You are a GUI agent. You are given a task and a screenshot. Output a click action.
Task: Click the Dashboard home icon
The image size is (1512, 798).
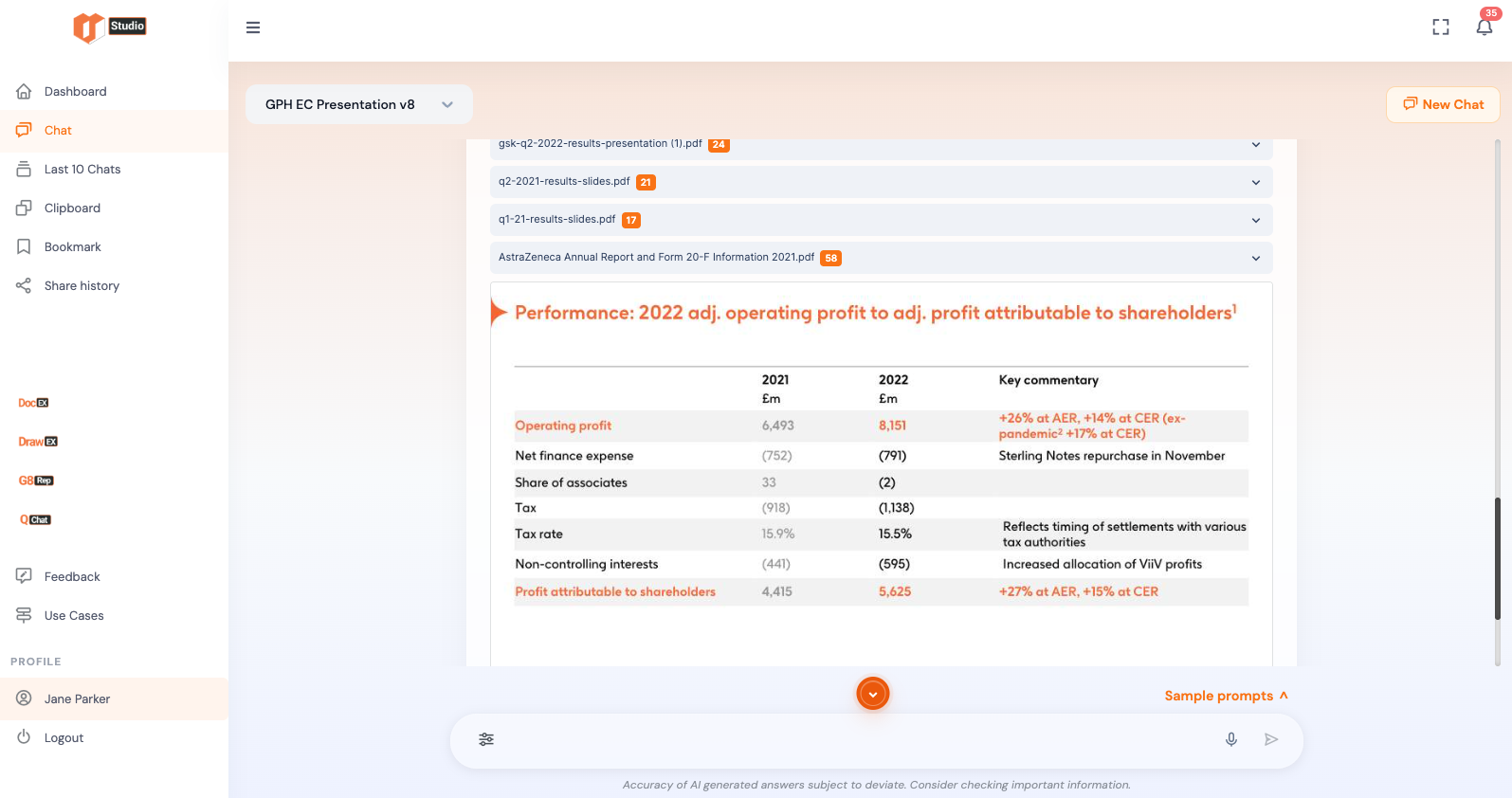[24, 92]
